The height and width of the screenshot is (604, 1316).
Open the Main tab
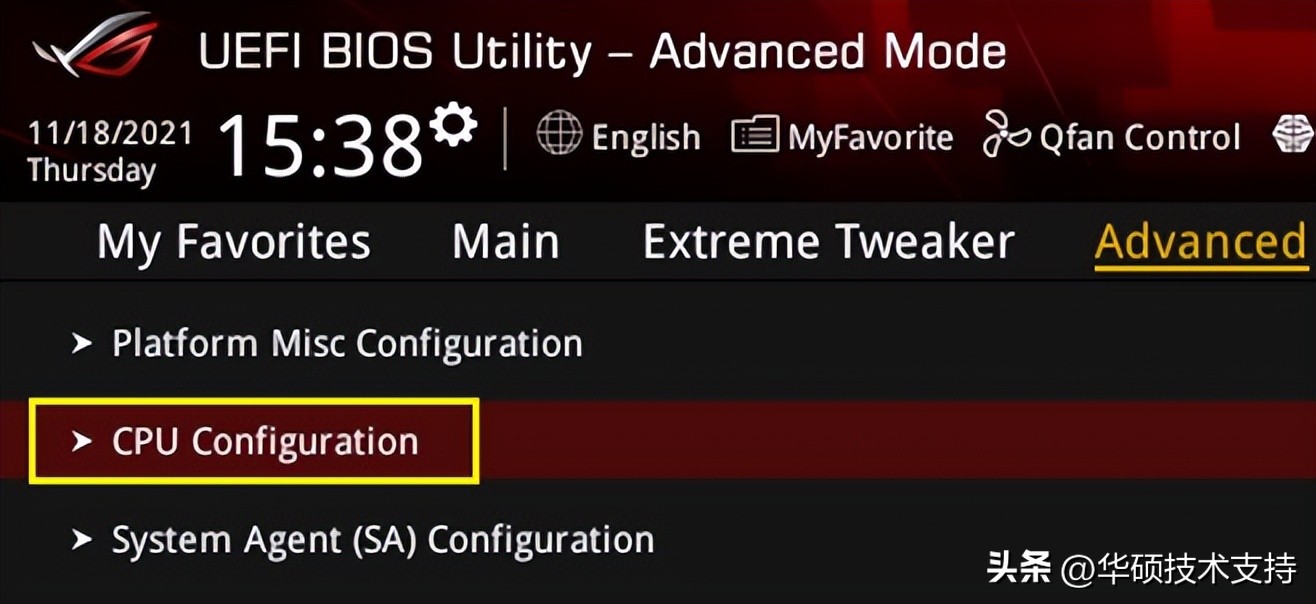pyautogui.click(x=505, y=243)
